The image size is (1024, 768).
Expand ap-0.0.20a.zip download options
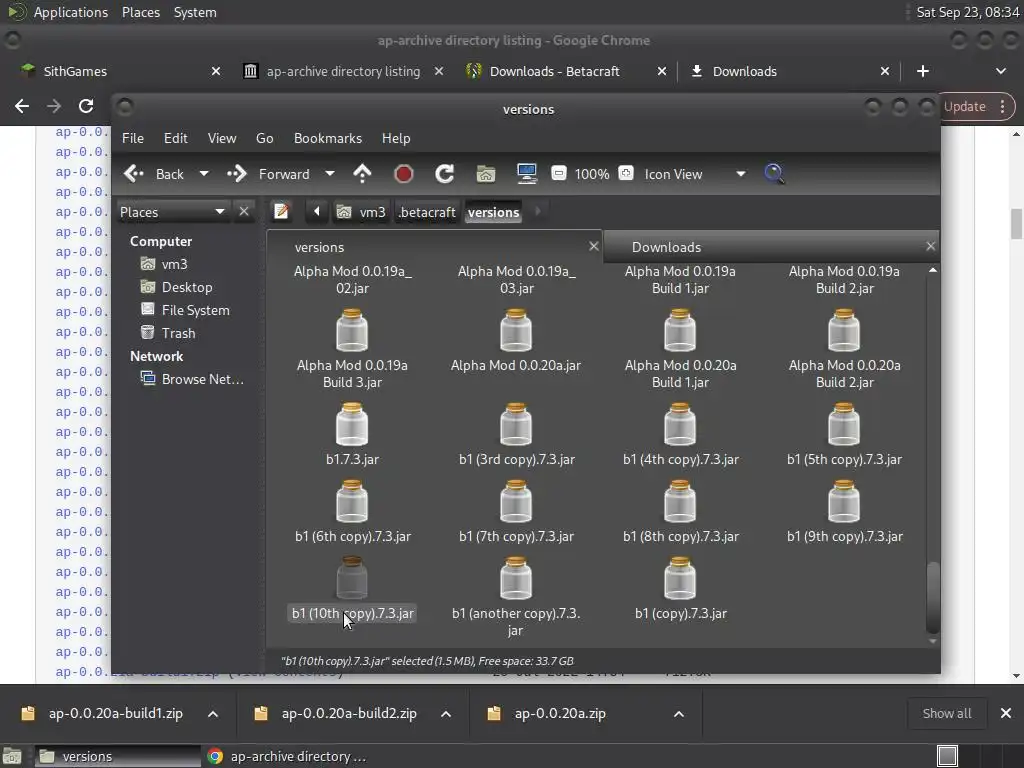click(679, 714)
